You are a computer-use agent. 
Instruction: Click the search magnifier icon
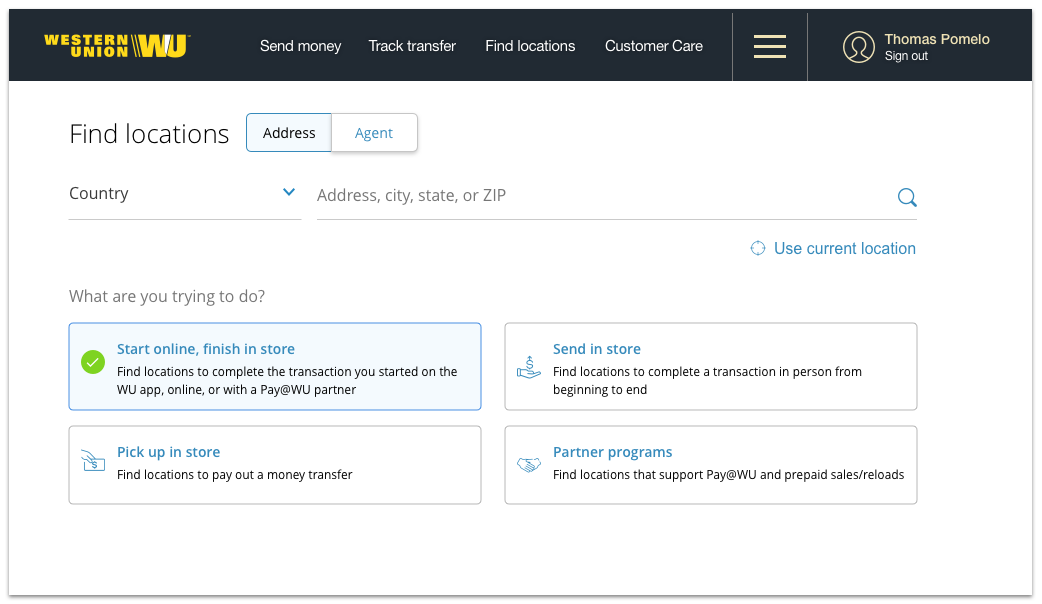[x=906, y=197]
